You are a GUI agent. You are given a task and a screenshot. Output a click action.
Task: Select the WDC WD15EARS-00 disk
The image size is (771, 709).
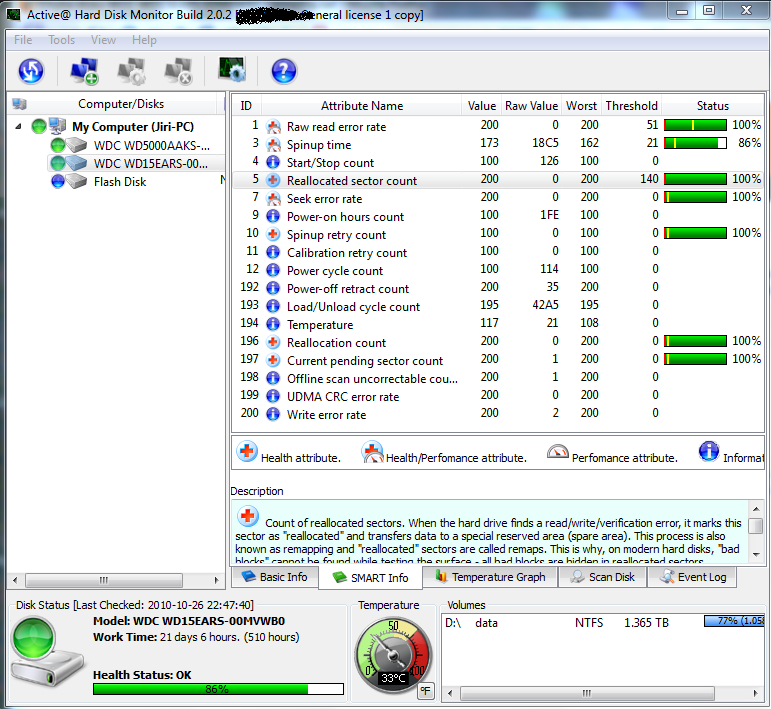(150, 164)
